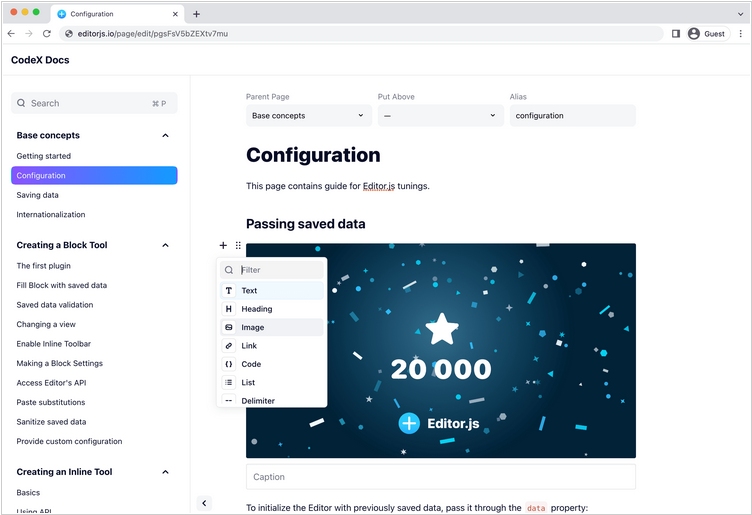Open the CodeX Docs home link
The image size is (752, 515).
[40, 60]
